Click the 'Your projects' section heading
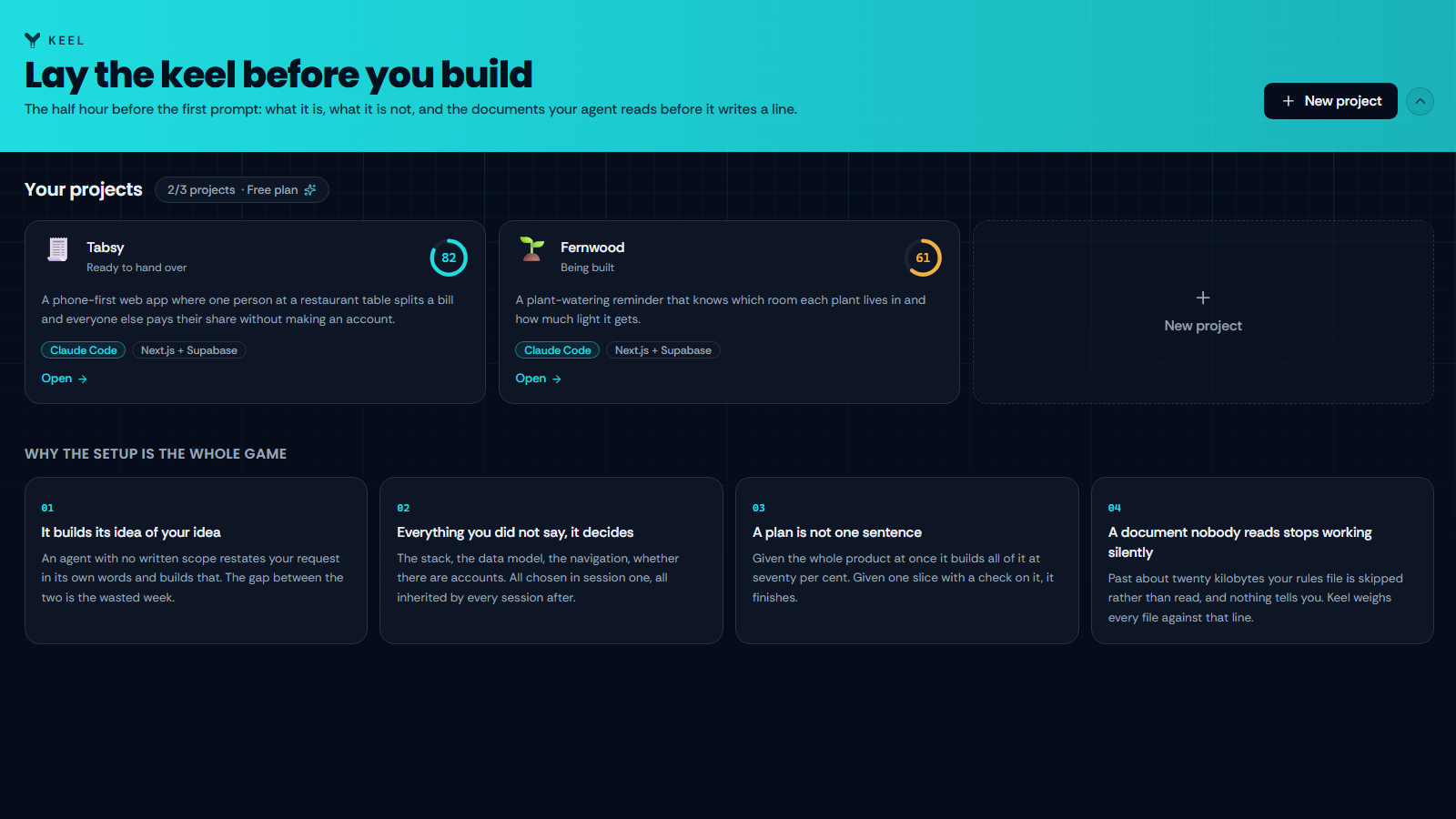Screen dimensions: 1456x819 pos(84,189)
